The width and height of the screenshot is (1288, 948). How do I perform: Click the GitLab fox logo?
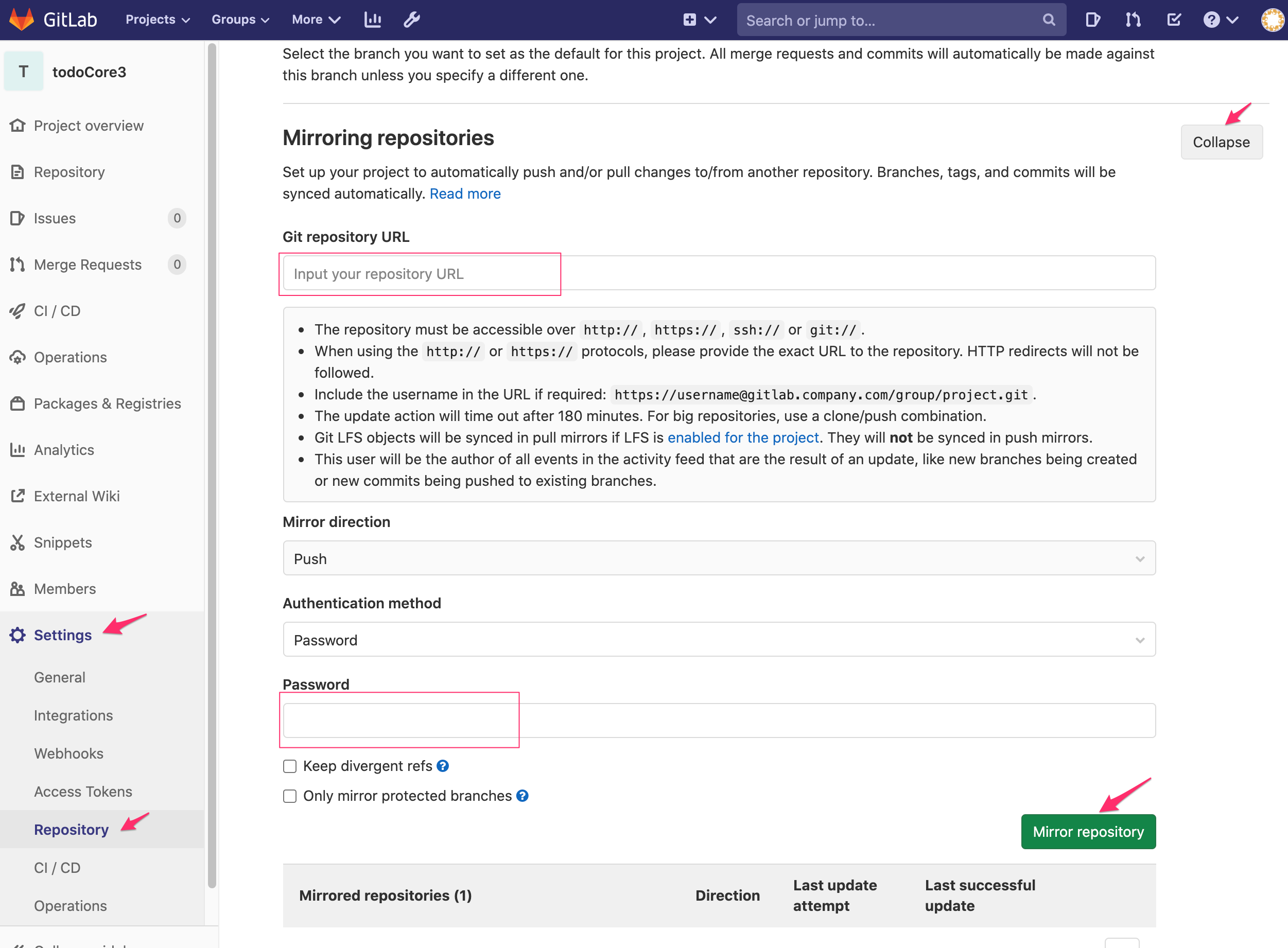click(x=22, y=20)
